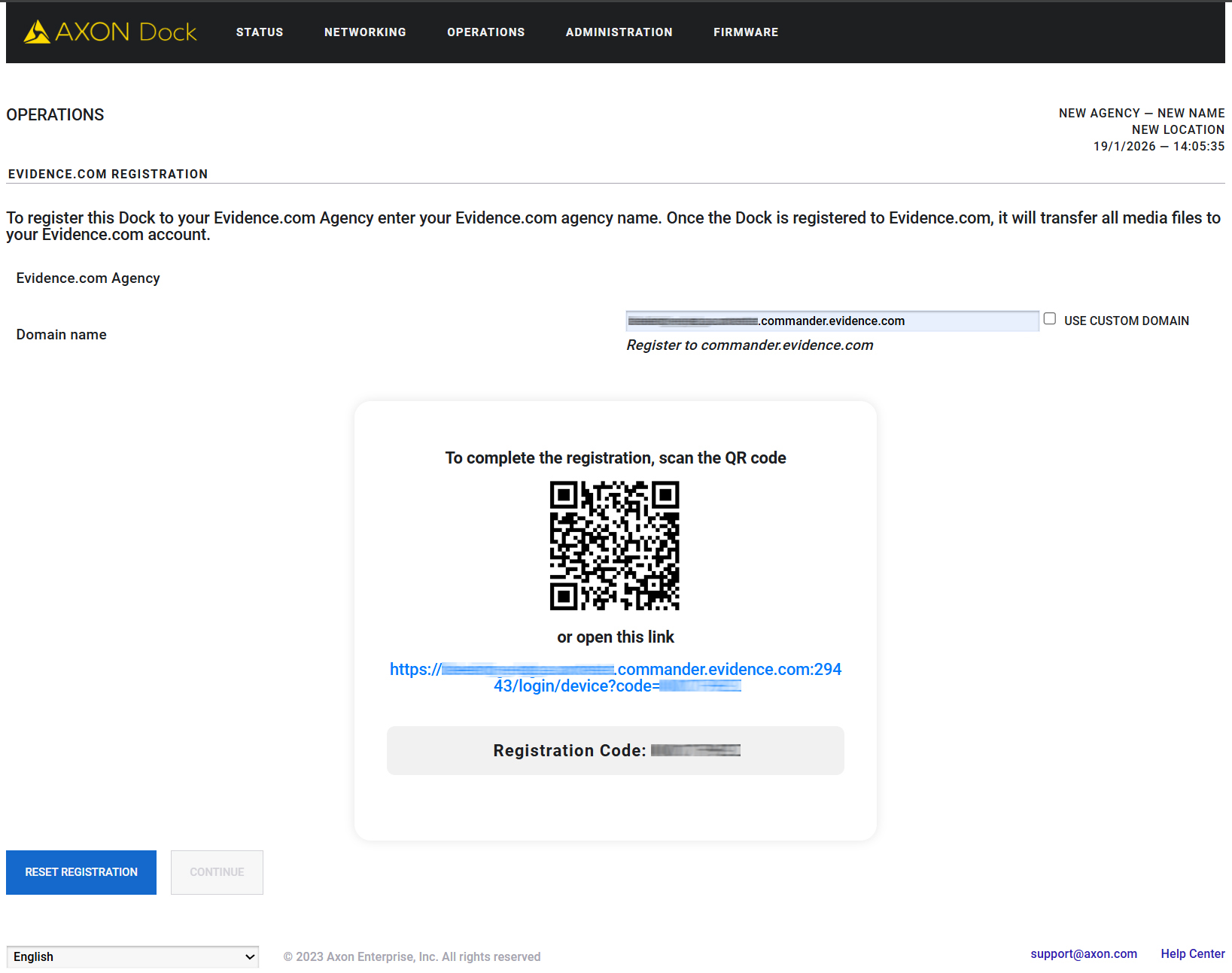Click the registration QR code
Viewport: 1232px width, 973px height.
pyautogui.click(x=615, y=546)
